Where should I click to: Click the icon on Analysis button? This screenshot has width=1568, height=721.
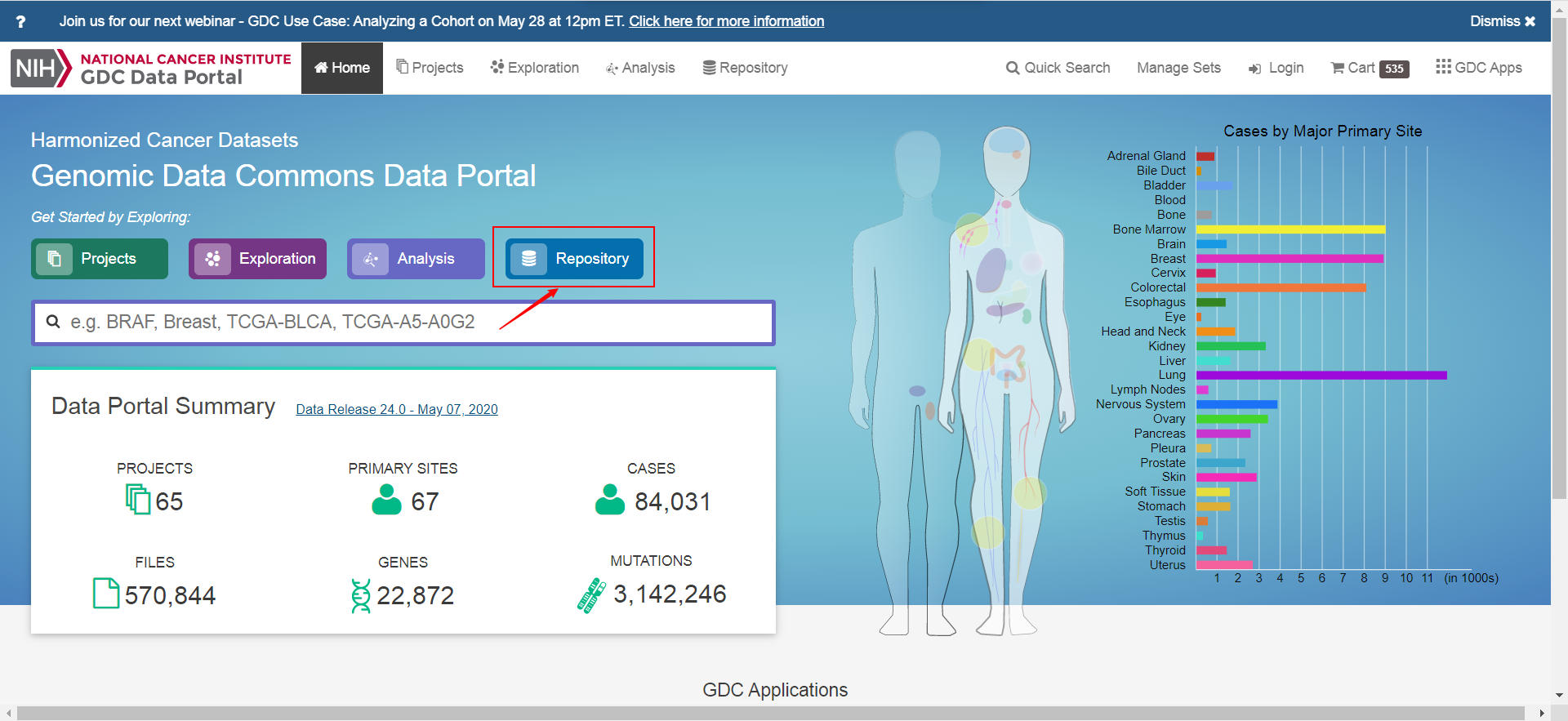click(371, 259)
